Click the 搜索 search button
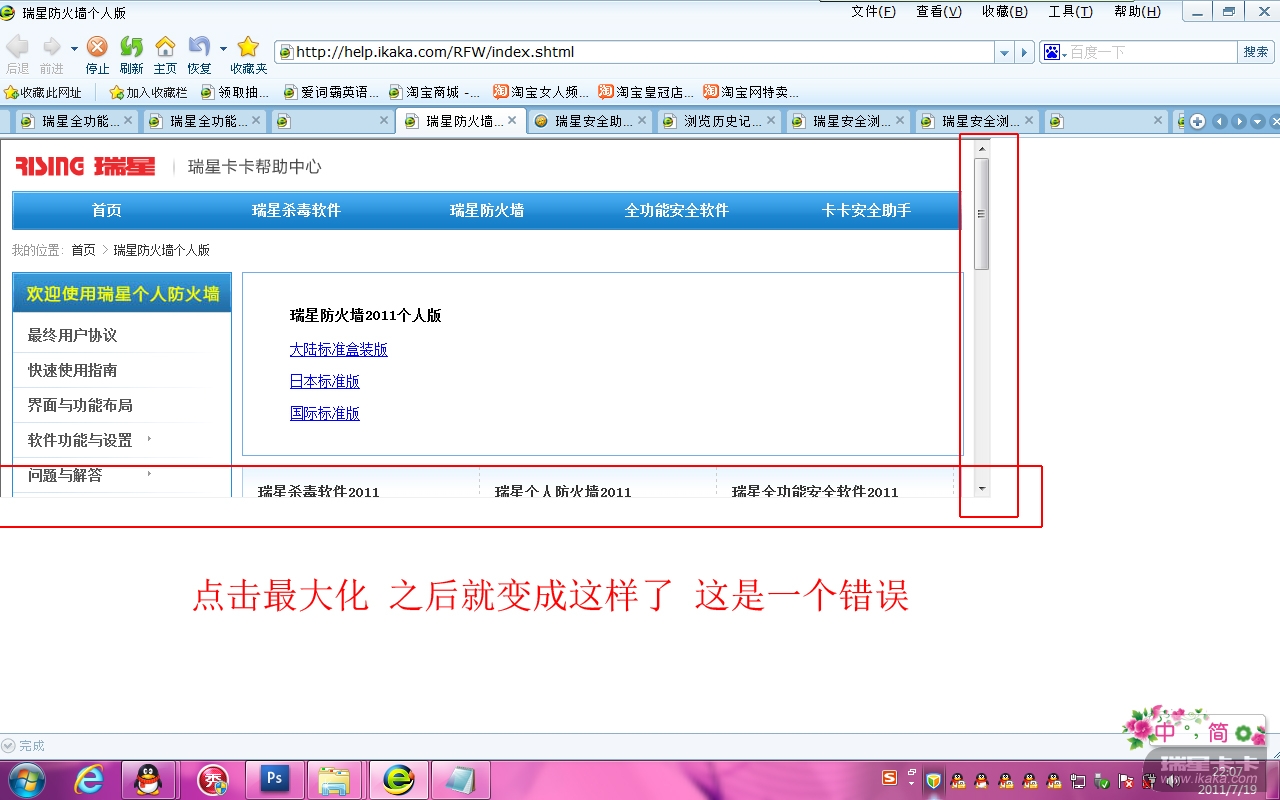The width and height of the screenshot is (1280, 800). pos(1256,52)
